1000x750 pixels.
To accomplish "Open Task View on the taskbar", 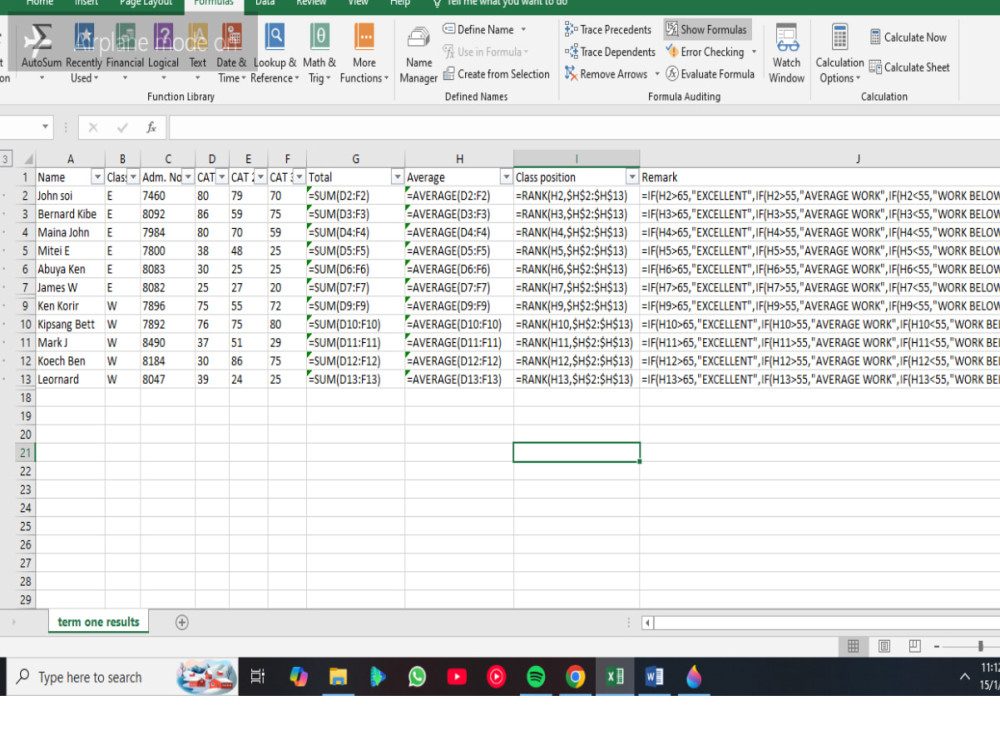I will point(258,677).
